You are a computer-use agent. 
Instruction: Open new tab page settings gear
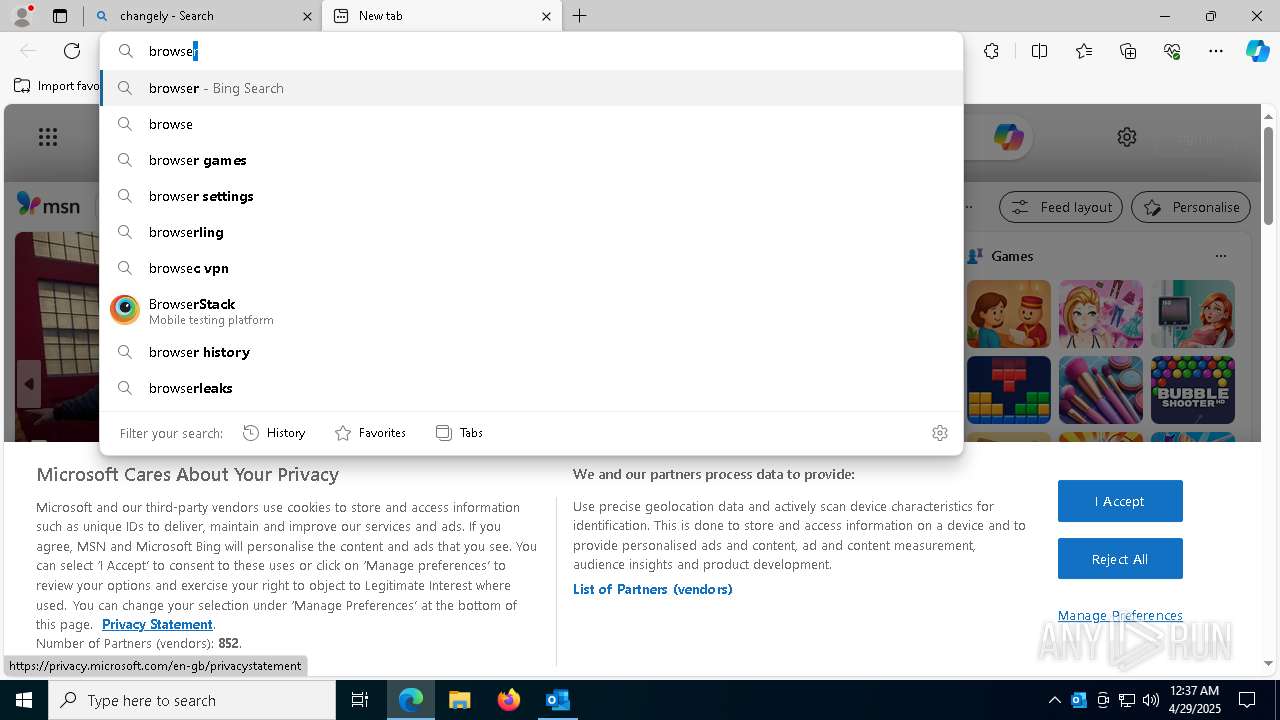click(x=1127, y=137)
